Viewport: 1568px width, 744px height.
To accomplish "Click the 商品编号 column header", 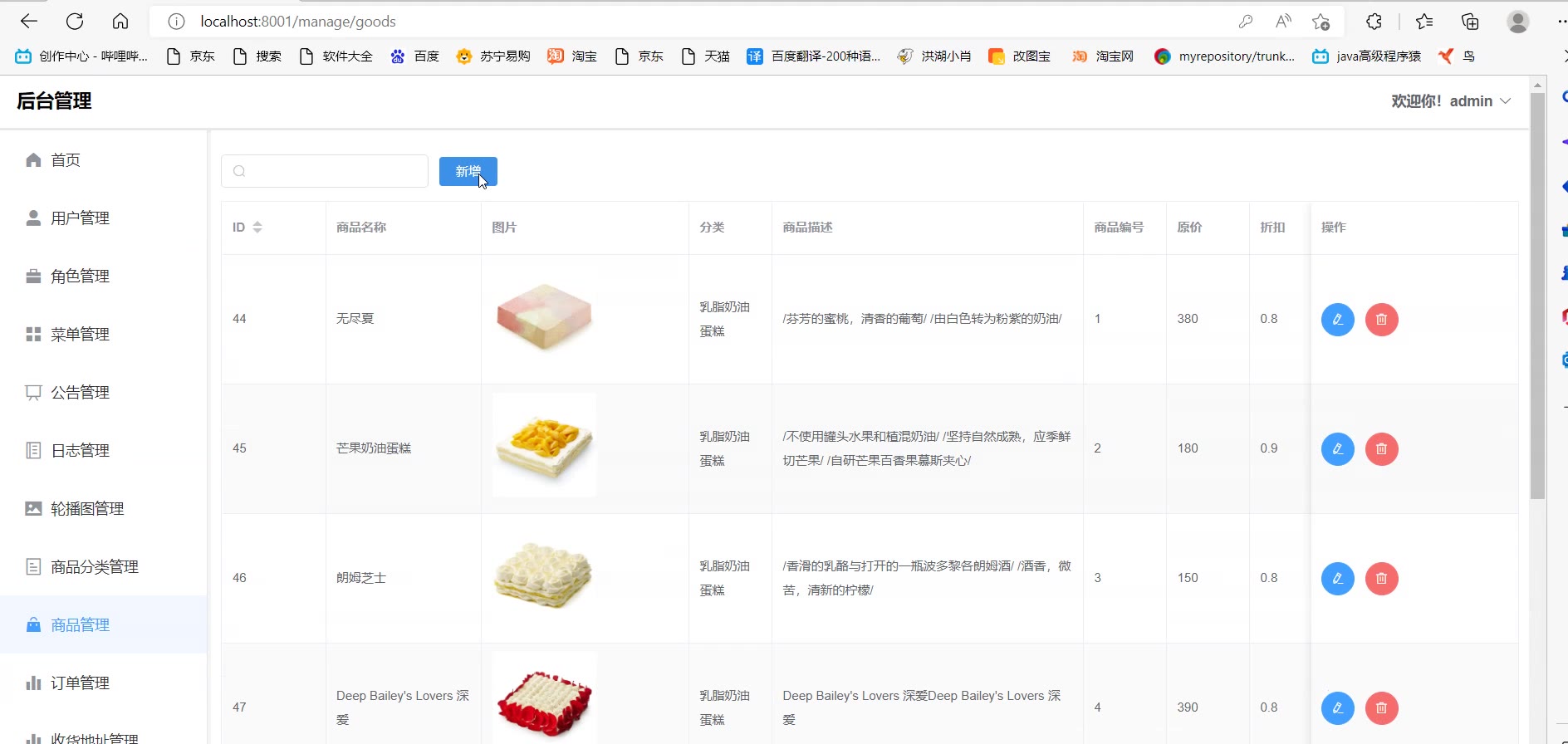I will pos(1119,228).
